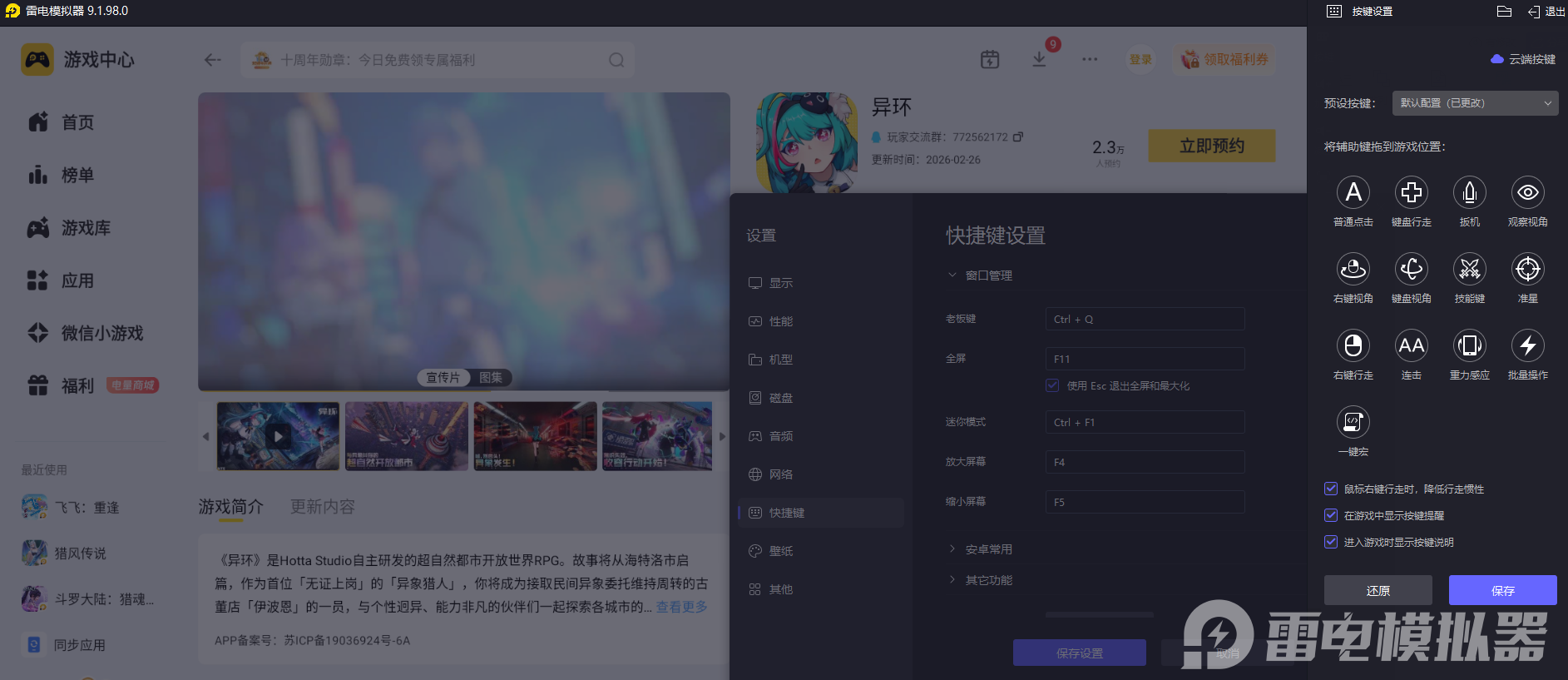Open 磁盘 disk settings
Screen dimensions: 1568x680
click(x=821, y=398)
